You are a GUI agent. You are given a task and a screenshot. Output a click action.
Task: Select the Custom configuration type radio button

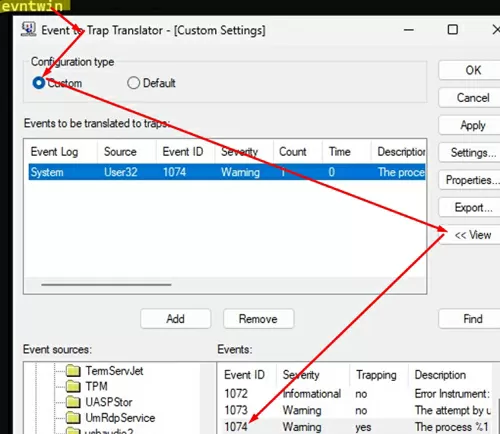click(39, 83)
